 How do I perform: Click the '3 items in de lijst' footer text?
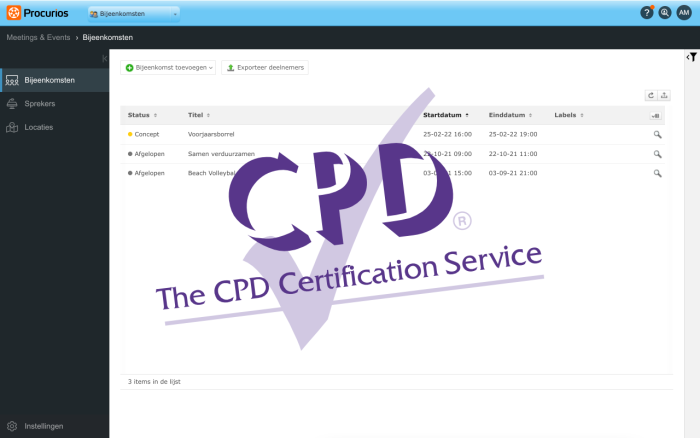coord(154,382)
